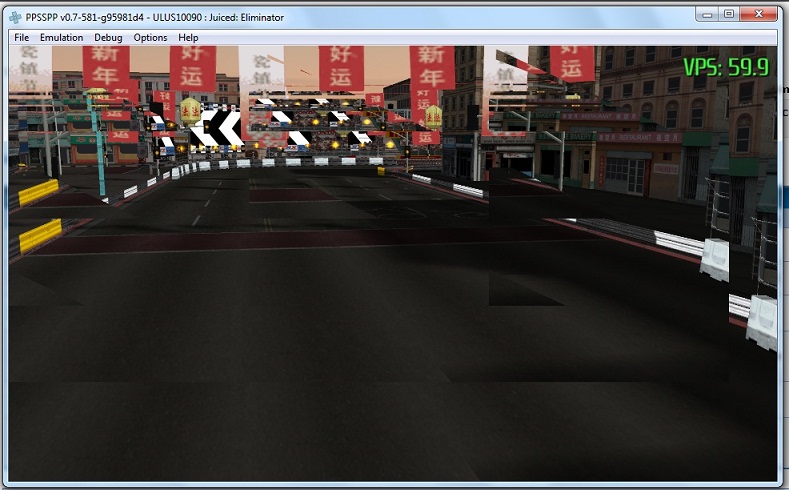Click the black-and-white chevron arrow sign
The width and height of the screenshot is (789, 490).
[x=222, y=127]
